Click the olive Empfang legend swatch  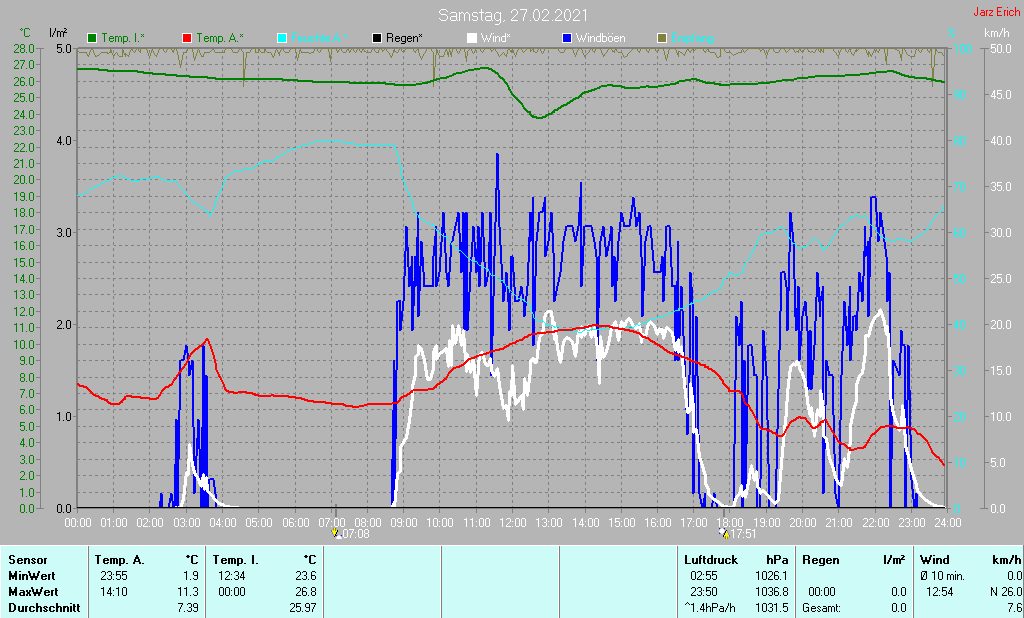662,38
